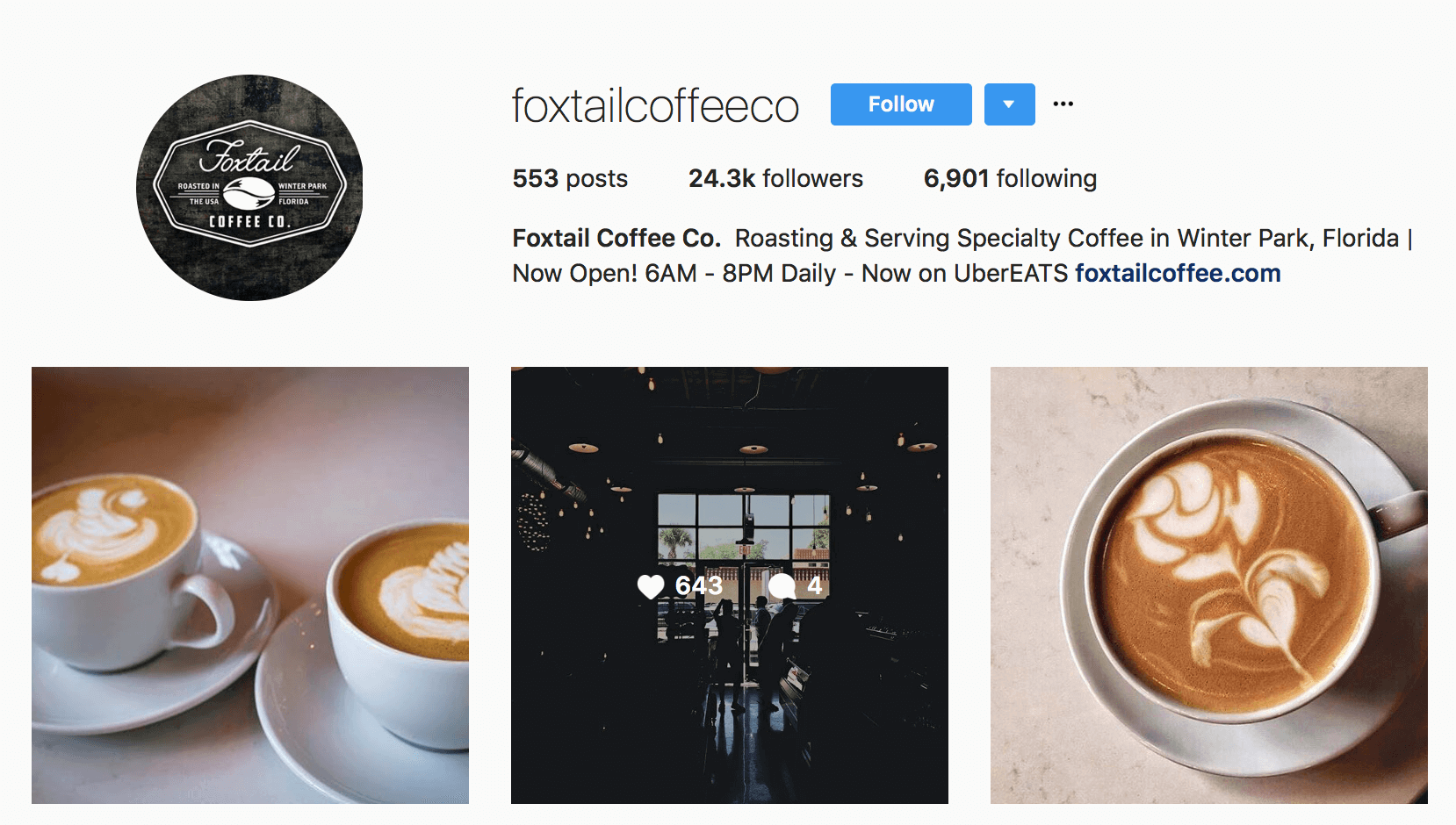Open the two latte cups photo
1456x825 pixels.
(x=250, y=585)
